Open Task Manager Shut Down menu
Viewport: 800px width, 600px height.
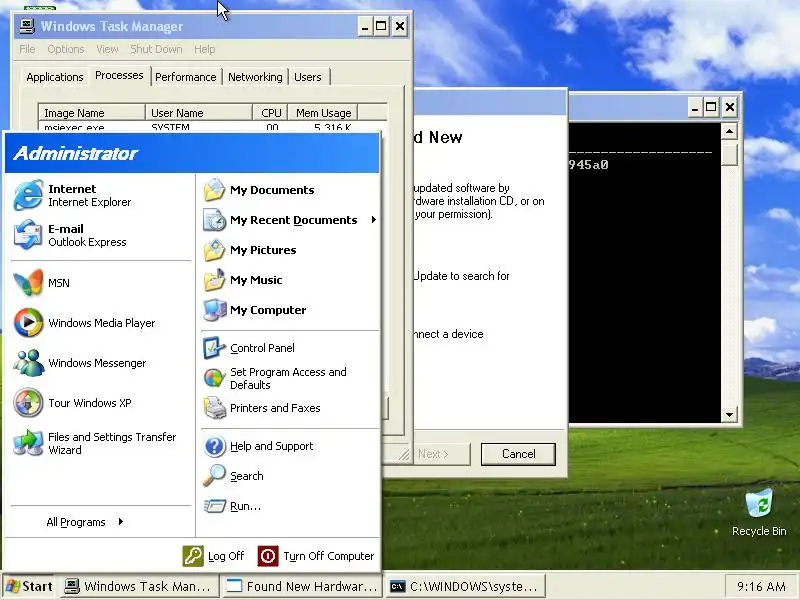coord(156,49)
